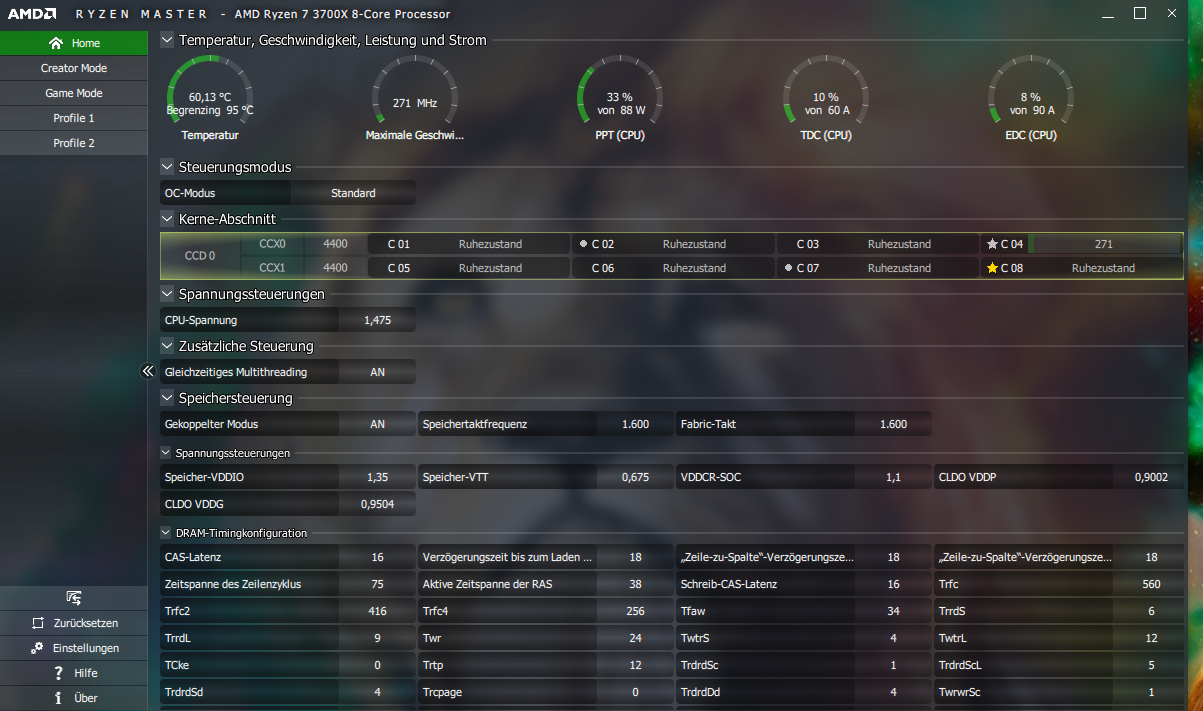The height and width of the screenshot is (711, 1203).
Task: Collapse the Zusätzliche Steuerung section
Action: point(167,347)
